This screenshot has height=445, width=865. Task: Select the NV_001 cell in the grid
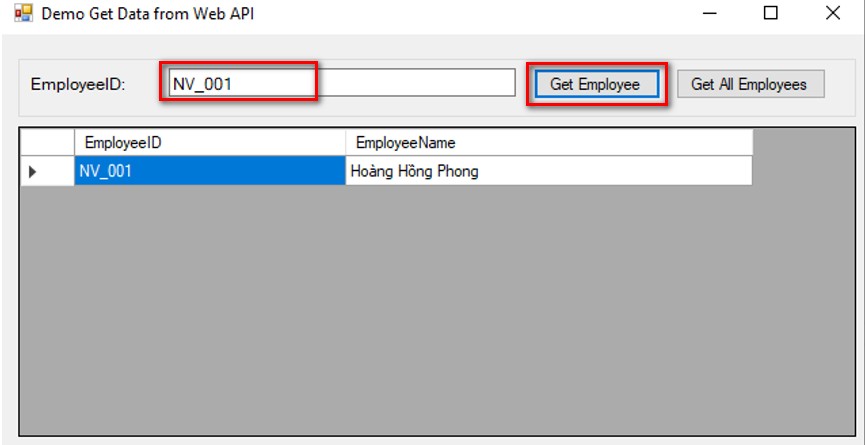tap(210, 171)
